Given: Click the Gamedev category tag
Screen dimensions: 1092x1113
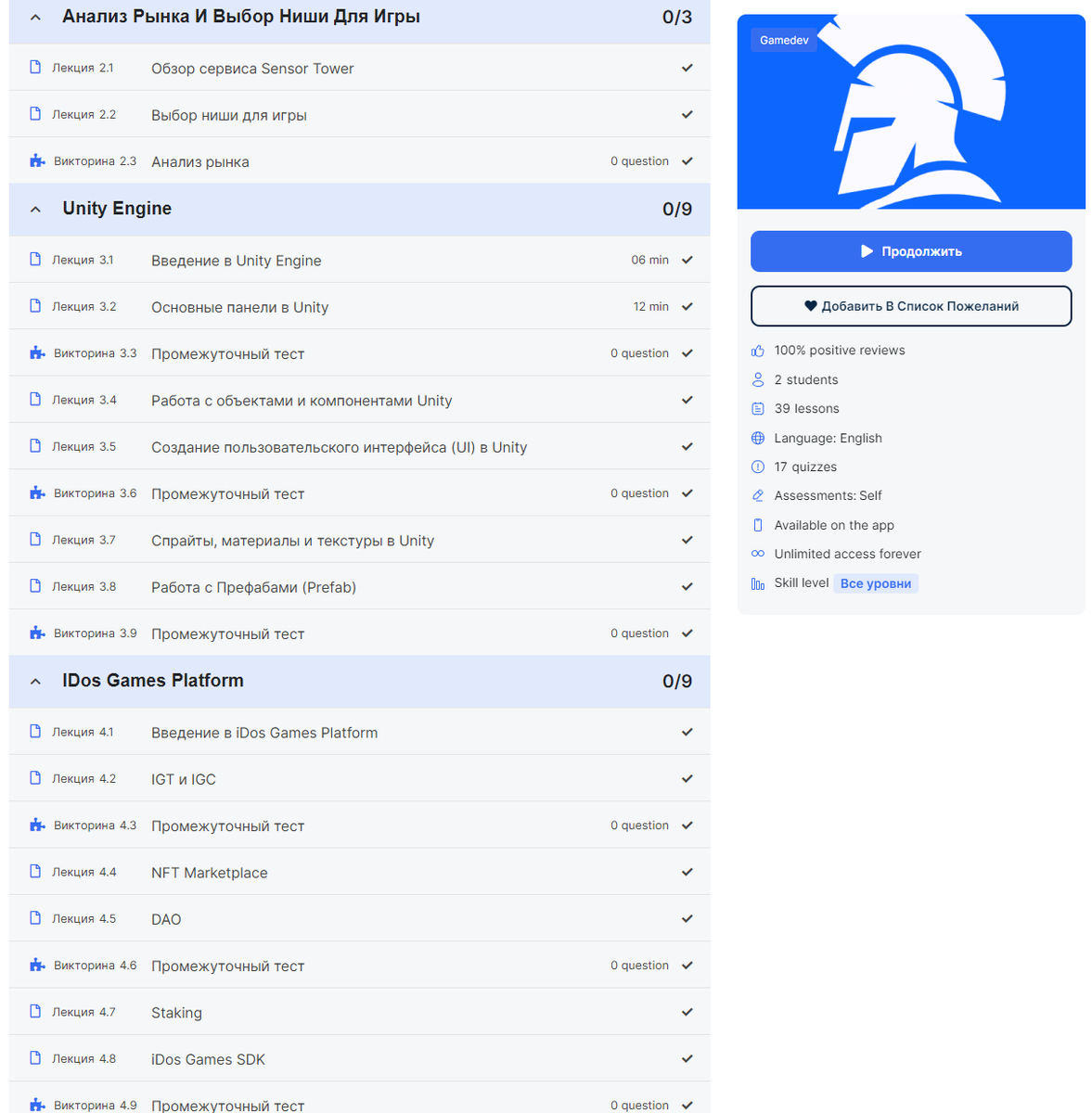Looking at the screenshot, I should [784, 40].
